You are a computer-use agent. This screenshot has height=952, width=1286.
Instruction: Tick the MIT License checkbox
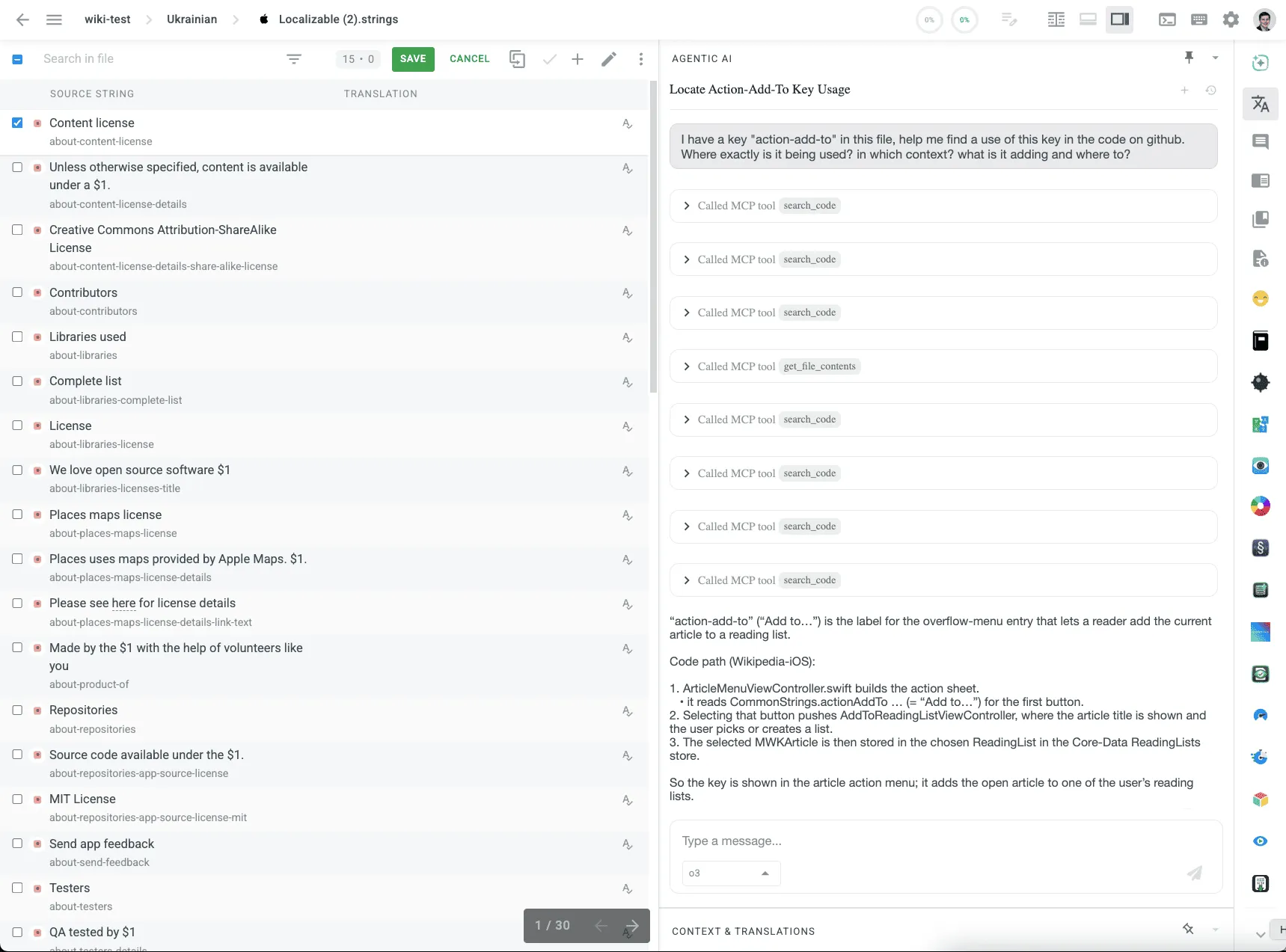click(17, 799)
